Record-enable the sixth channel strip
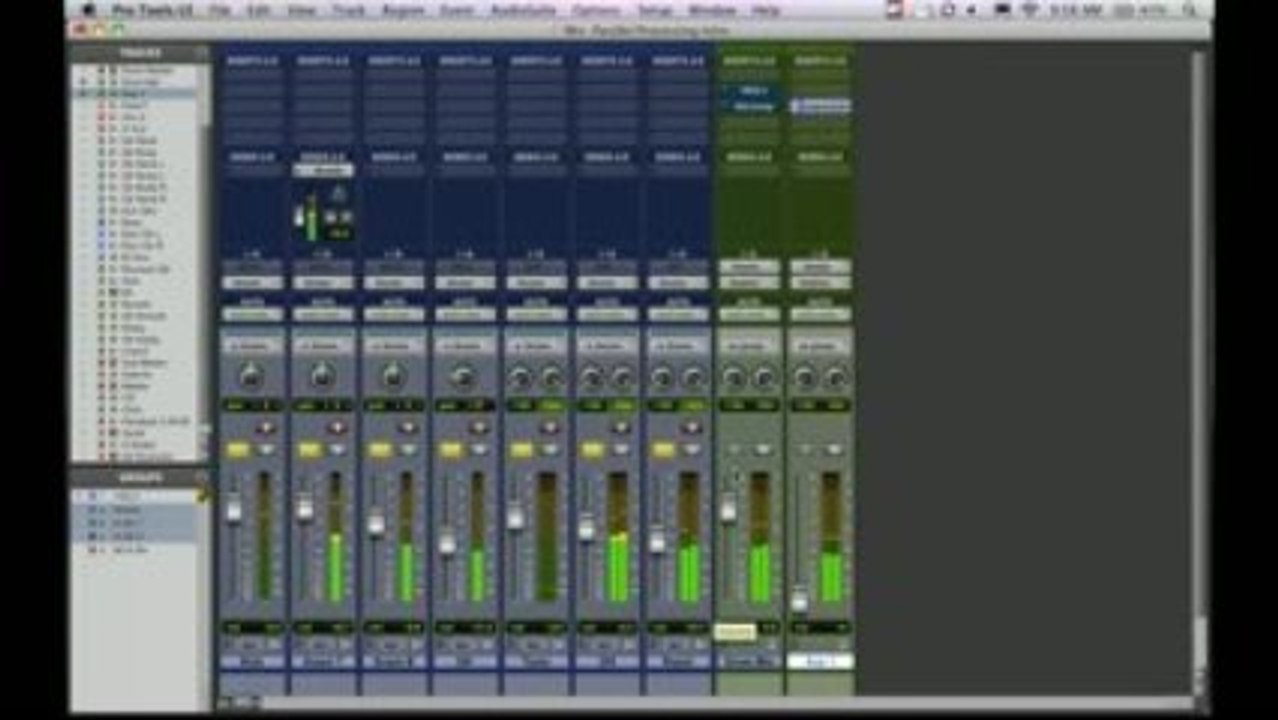This screenshot has width=1278, height=720. tap(621, 428)
